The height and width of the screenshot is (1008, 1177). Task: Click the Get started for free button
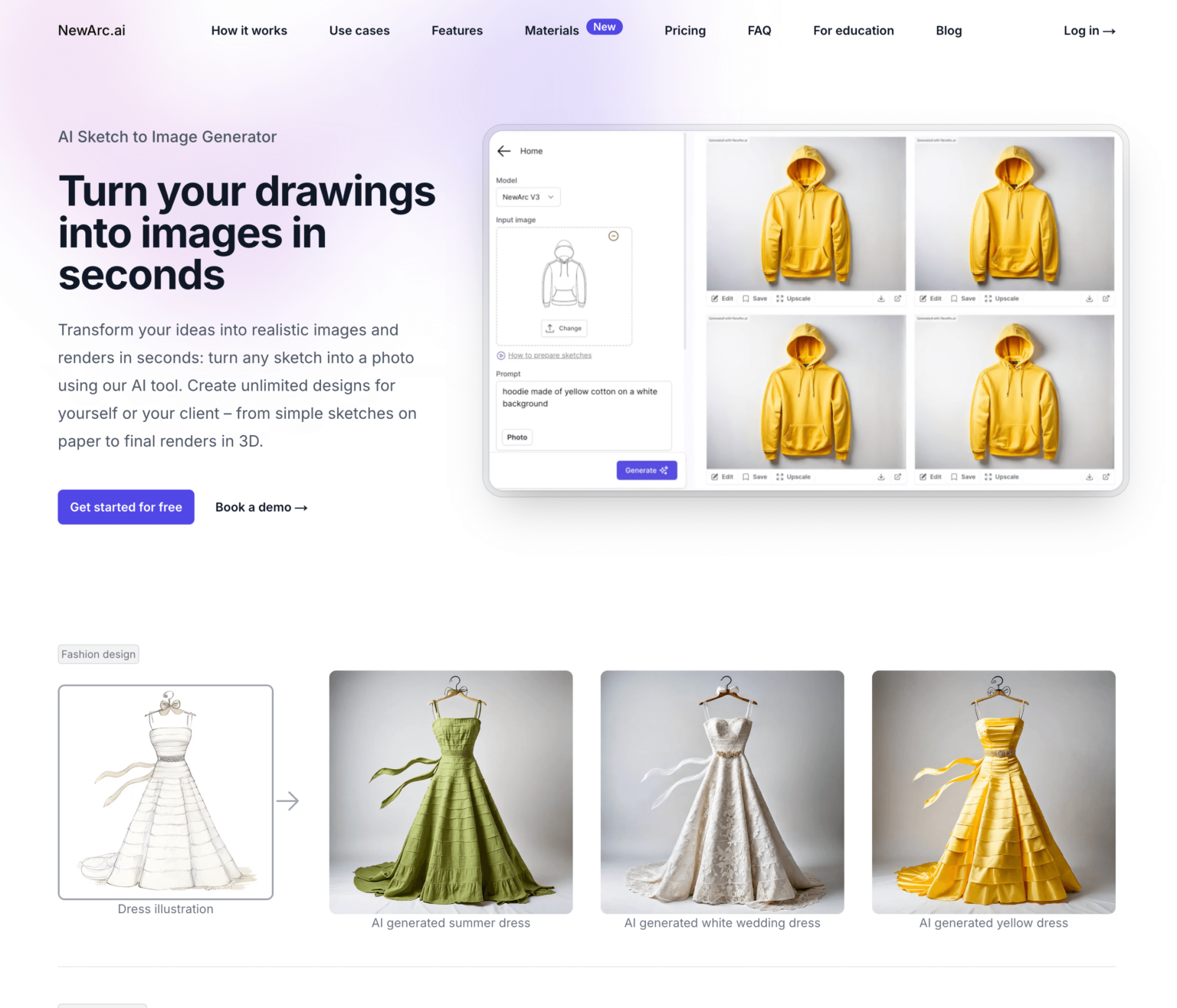click(x=126, y=506)
